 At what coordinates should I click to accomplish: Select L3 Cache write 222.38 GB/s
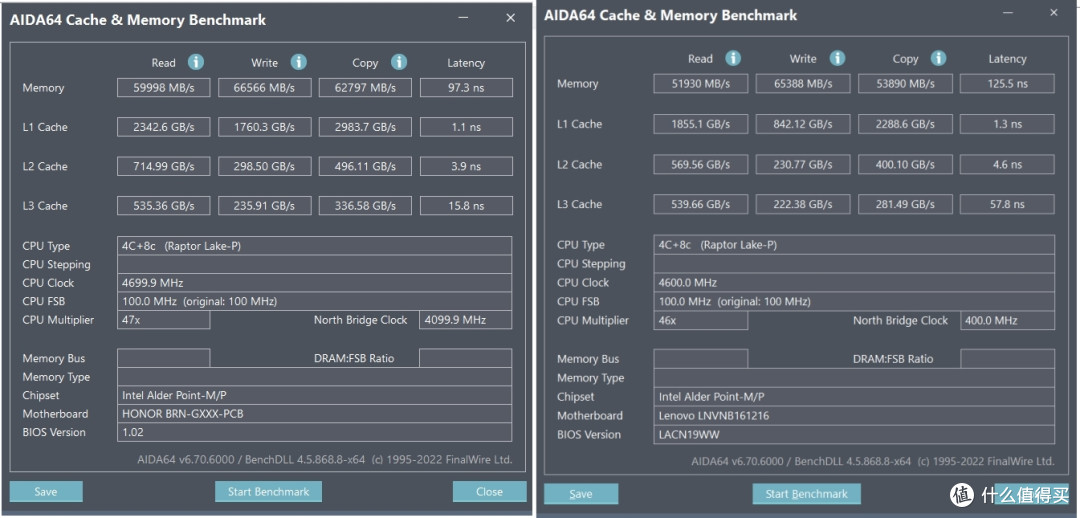803,205
